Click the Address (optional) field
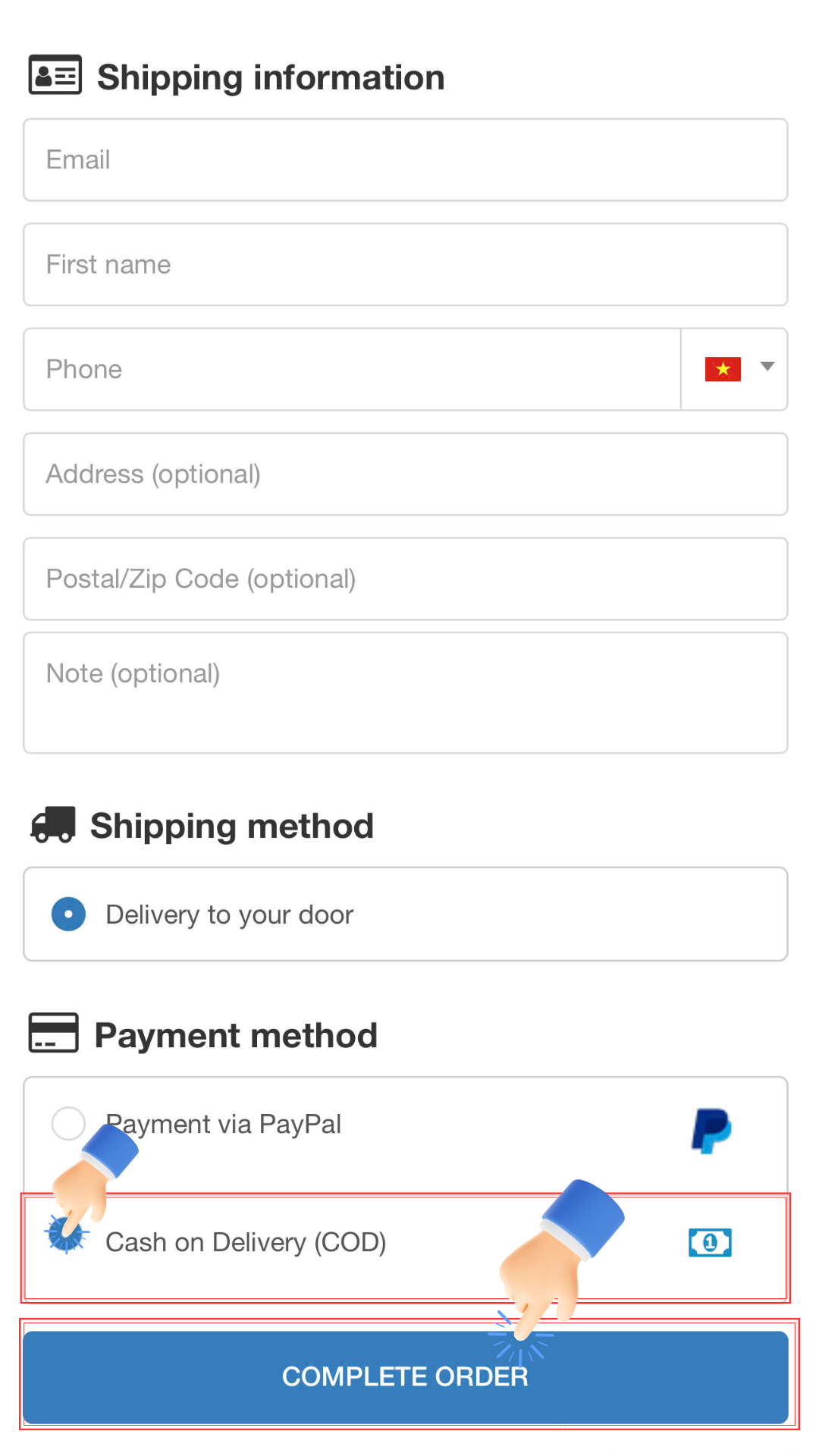This screenshot has height=1456, width=819. 405,474
